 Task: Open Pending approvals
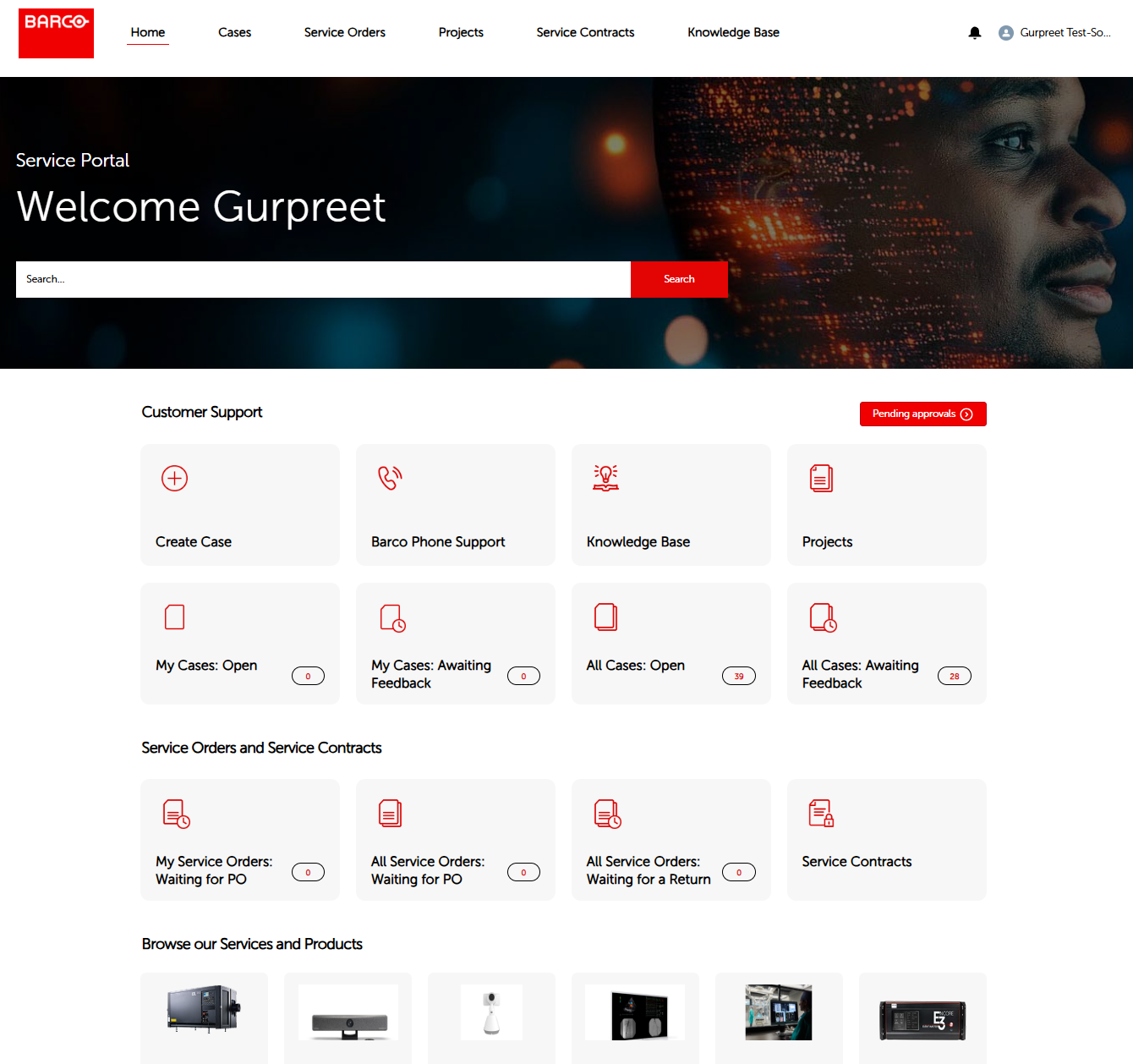pyautogui.click(x=922, y=414)
